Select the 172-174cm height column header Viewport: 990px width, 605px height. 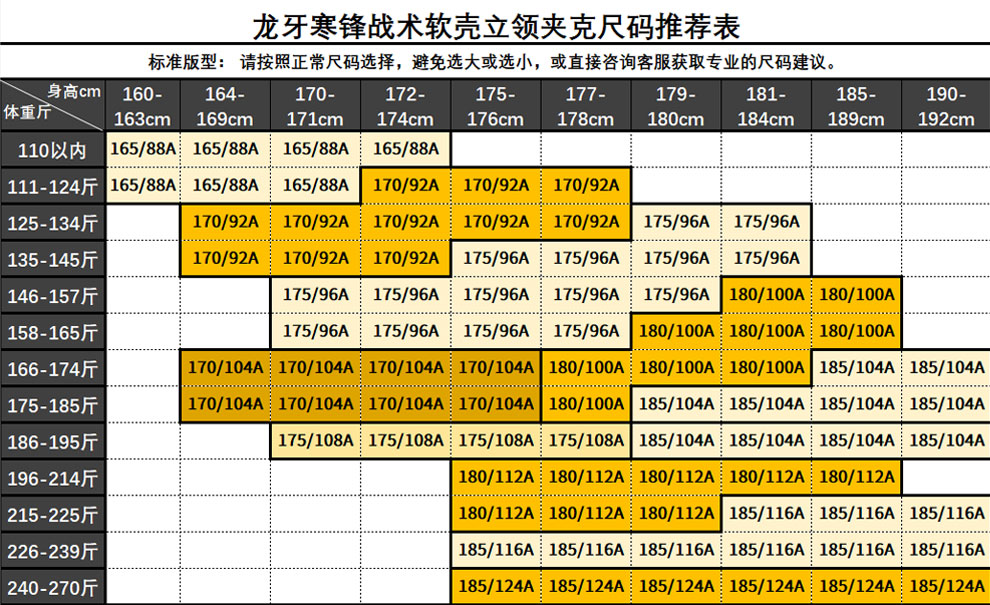[406, 105]
